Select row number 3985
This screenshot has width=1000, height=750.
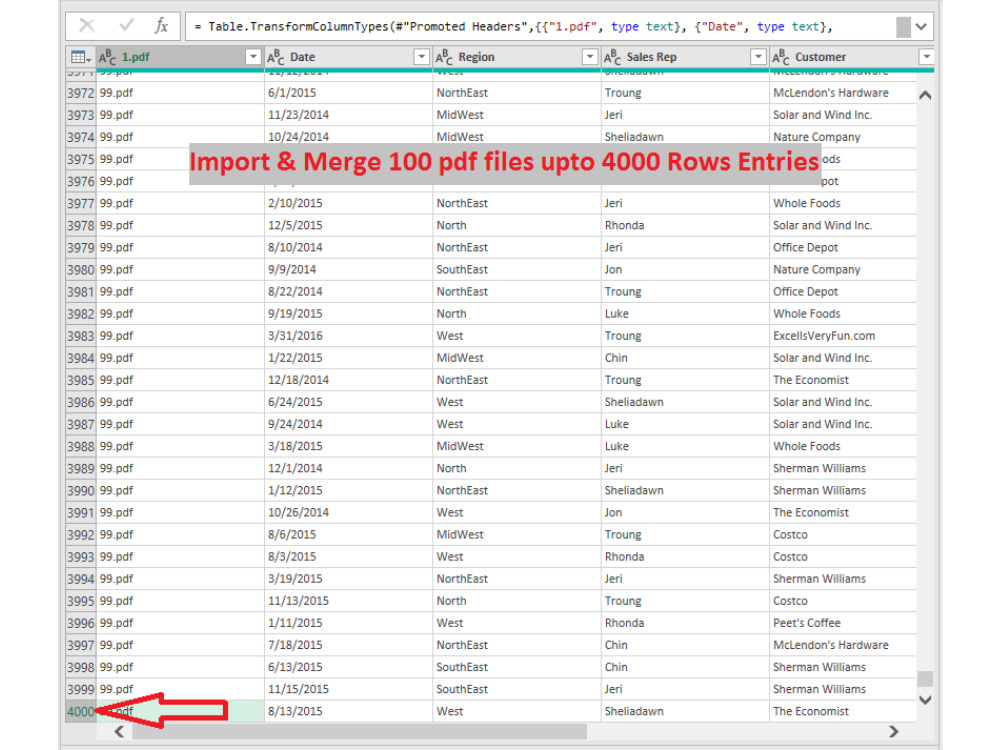81,380
